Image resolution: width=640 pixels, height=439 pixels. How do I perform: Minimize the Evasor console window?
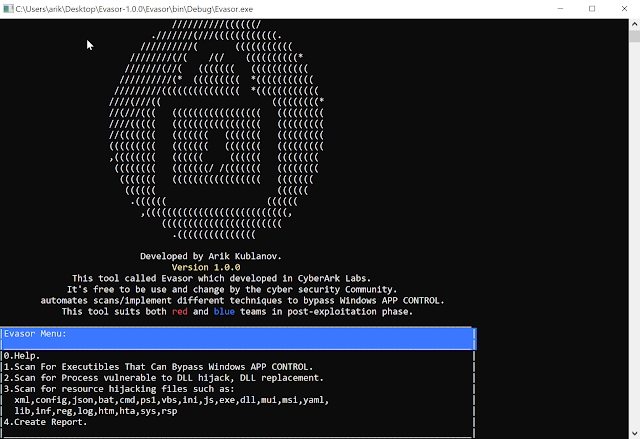click(560, 9)
